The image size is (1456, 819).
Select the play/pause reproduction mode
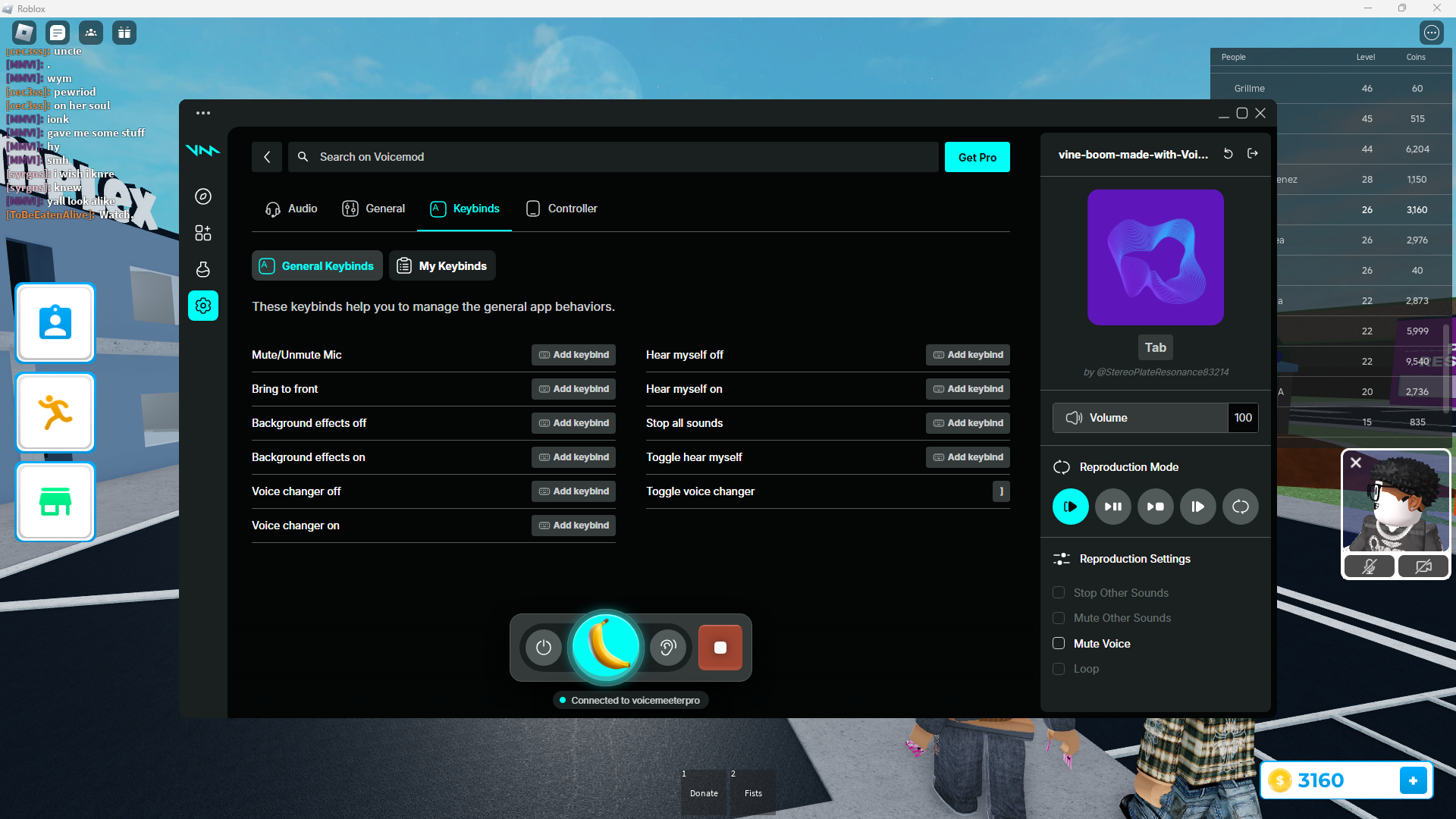(x=1113, y=507)
